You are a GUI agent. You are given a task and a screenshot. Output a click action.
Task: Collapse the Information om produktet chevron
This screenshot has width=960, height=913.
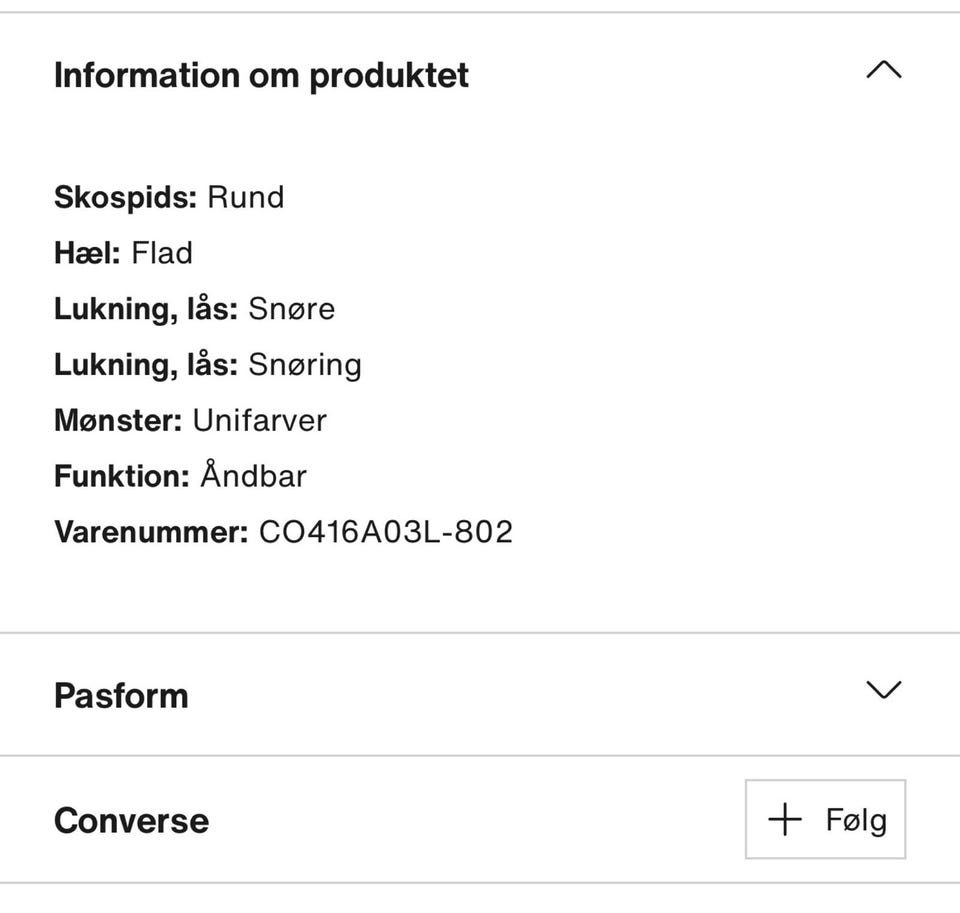883,70
